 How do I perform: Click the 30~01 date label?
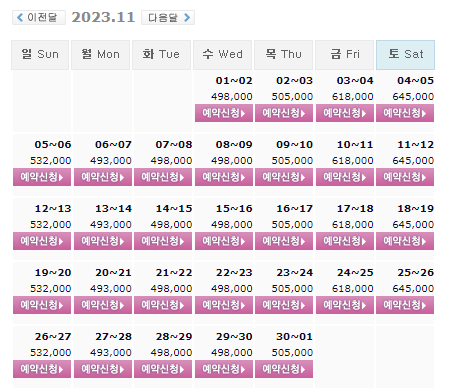[x=294, y=337]
